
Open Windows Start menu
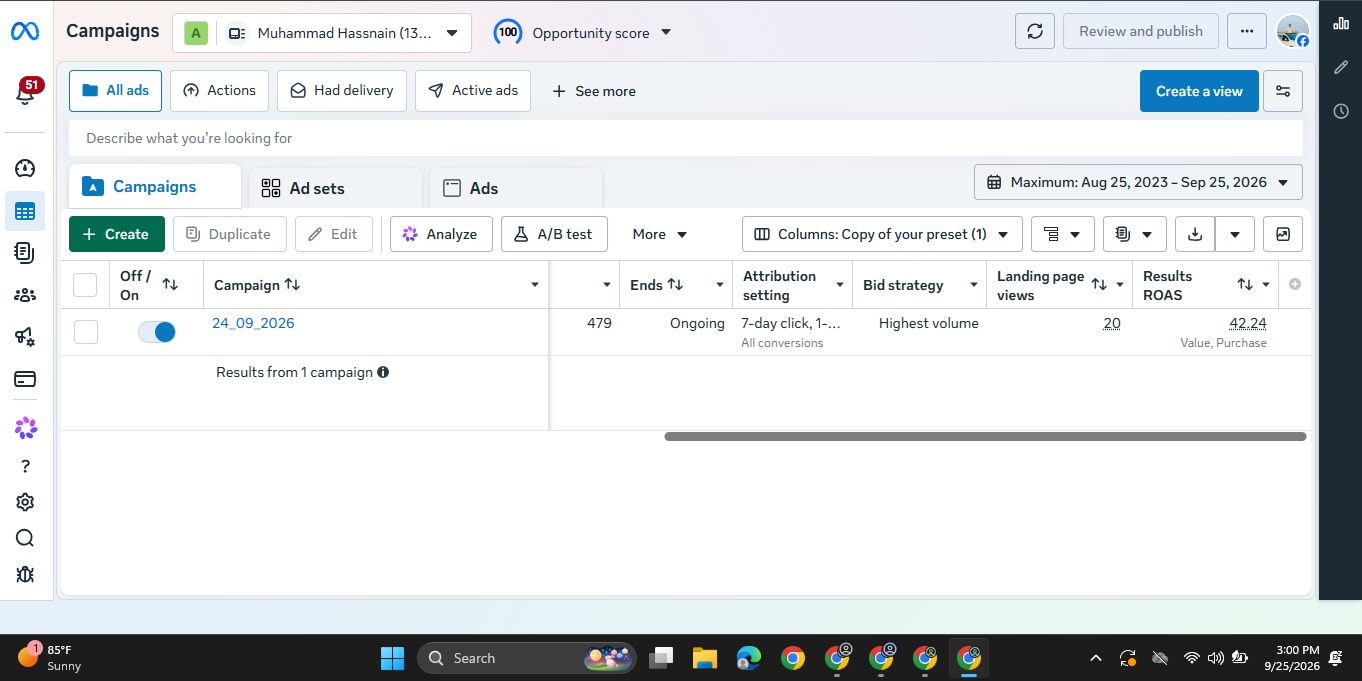392,658
